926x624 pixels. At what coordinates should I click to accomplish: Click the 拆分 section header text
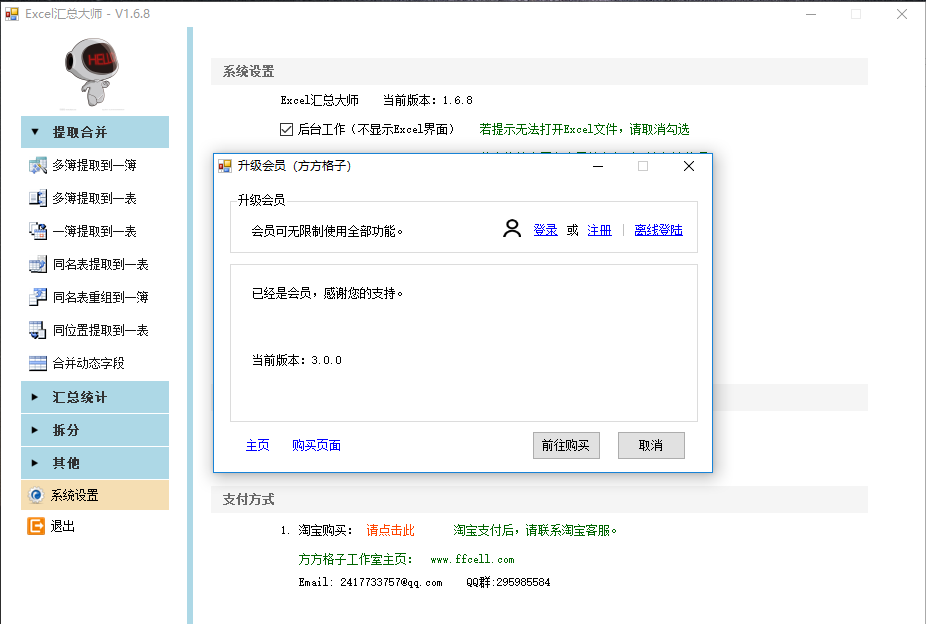[66, 430]
